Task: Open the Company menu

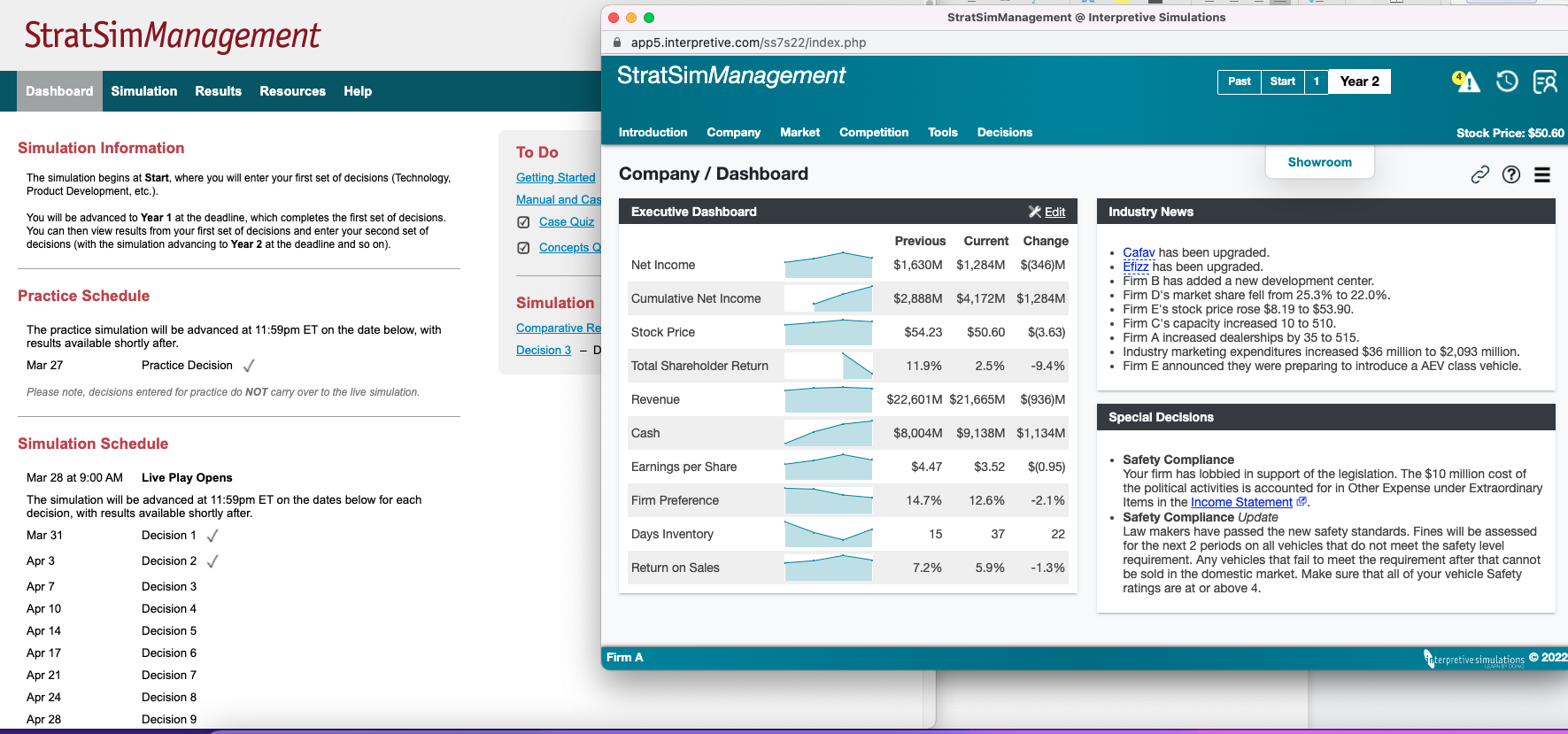Action: tap(733, 132)
